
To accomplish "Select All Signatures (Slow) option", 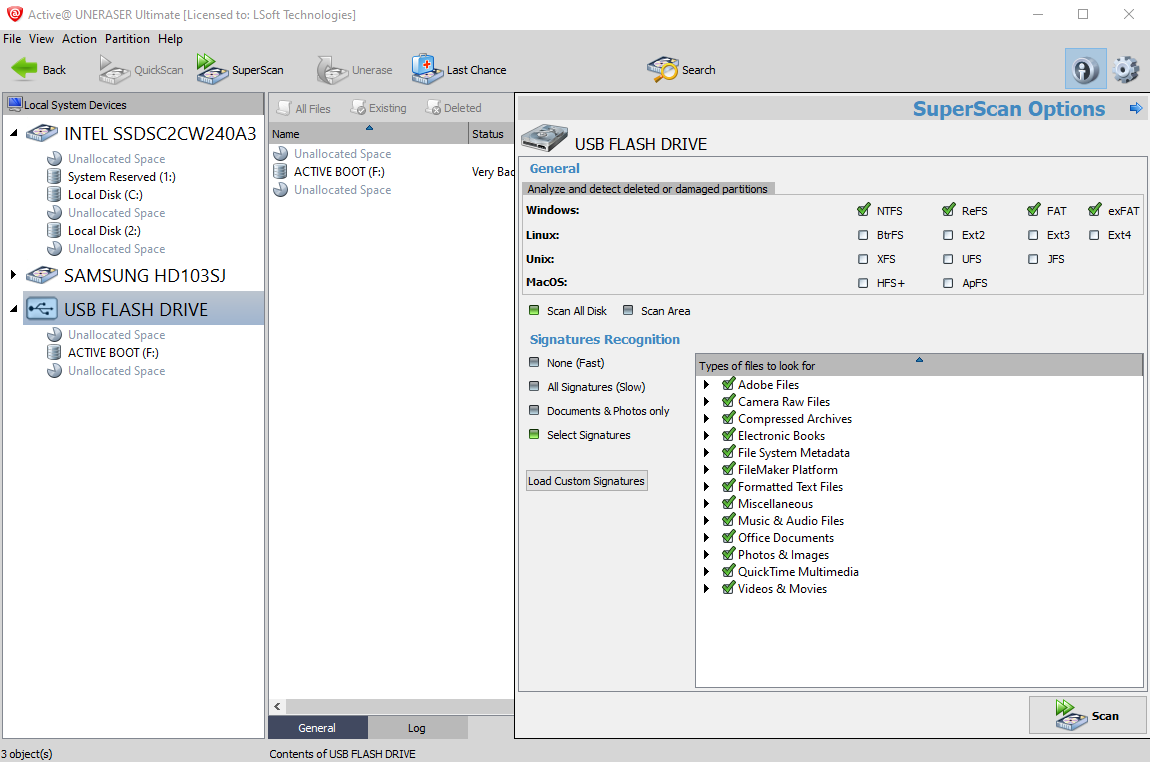I will tap(534, 387).
